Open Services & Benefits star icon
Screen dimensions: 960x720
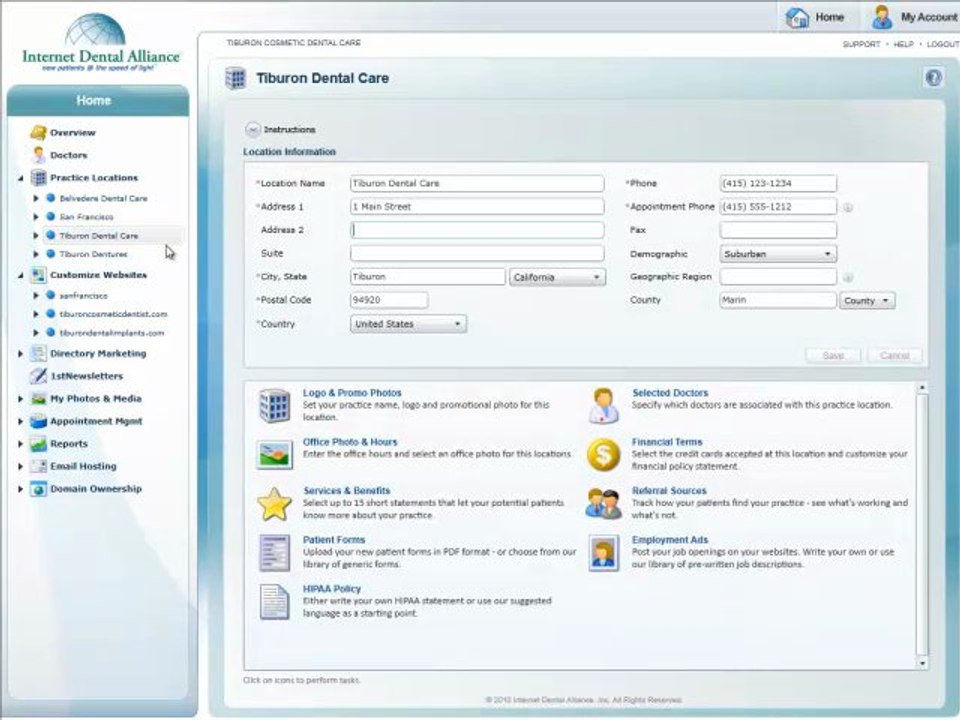coord(274,504)
